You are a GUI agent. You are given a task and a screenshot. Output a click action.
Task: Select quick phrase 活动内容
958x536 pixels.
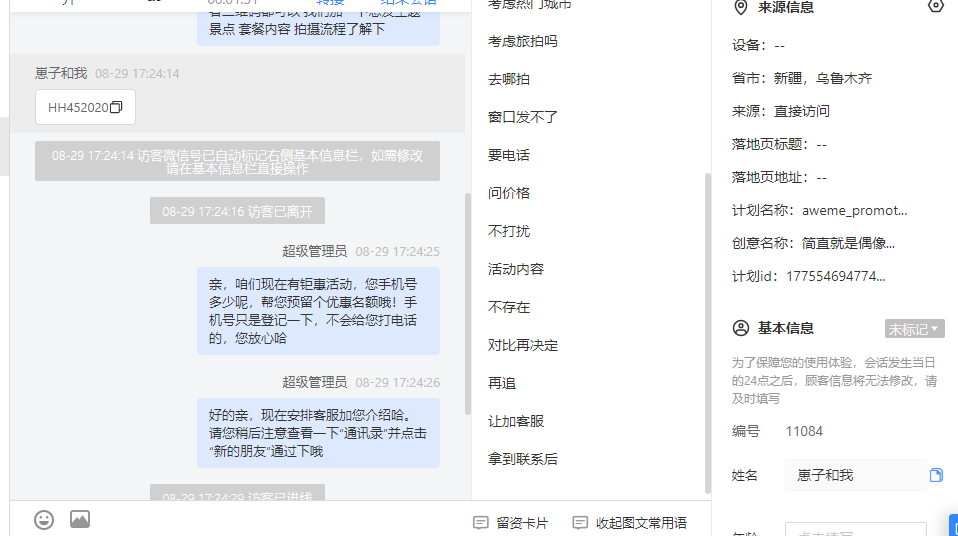(x=516, y=269)
